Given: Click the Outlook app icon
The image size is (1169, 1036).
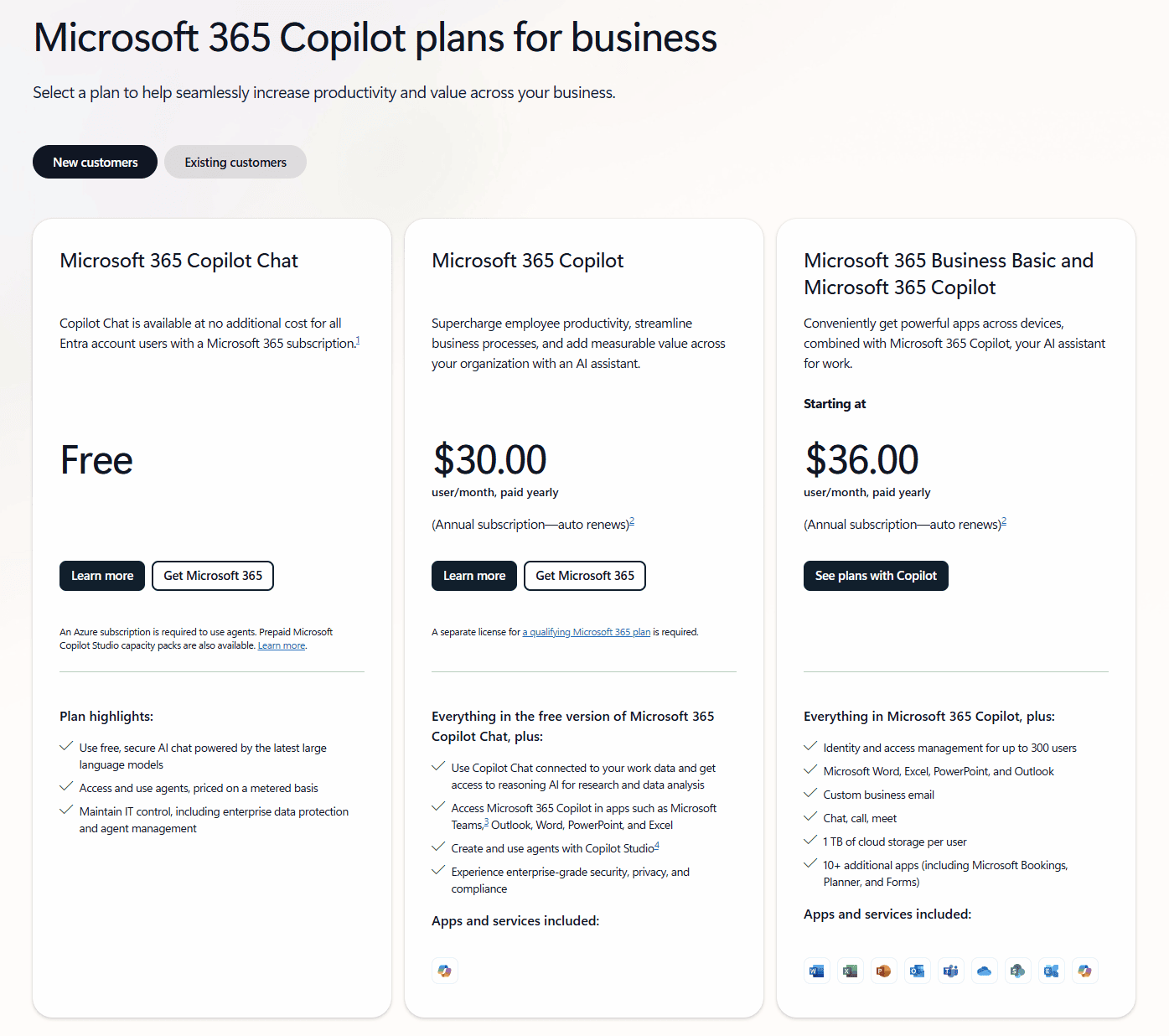Looking at the screenshot, I should (918, 971).
